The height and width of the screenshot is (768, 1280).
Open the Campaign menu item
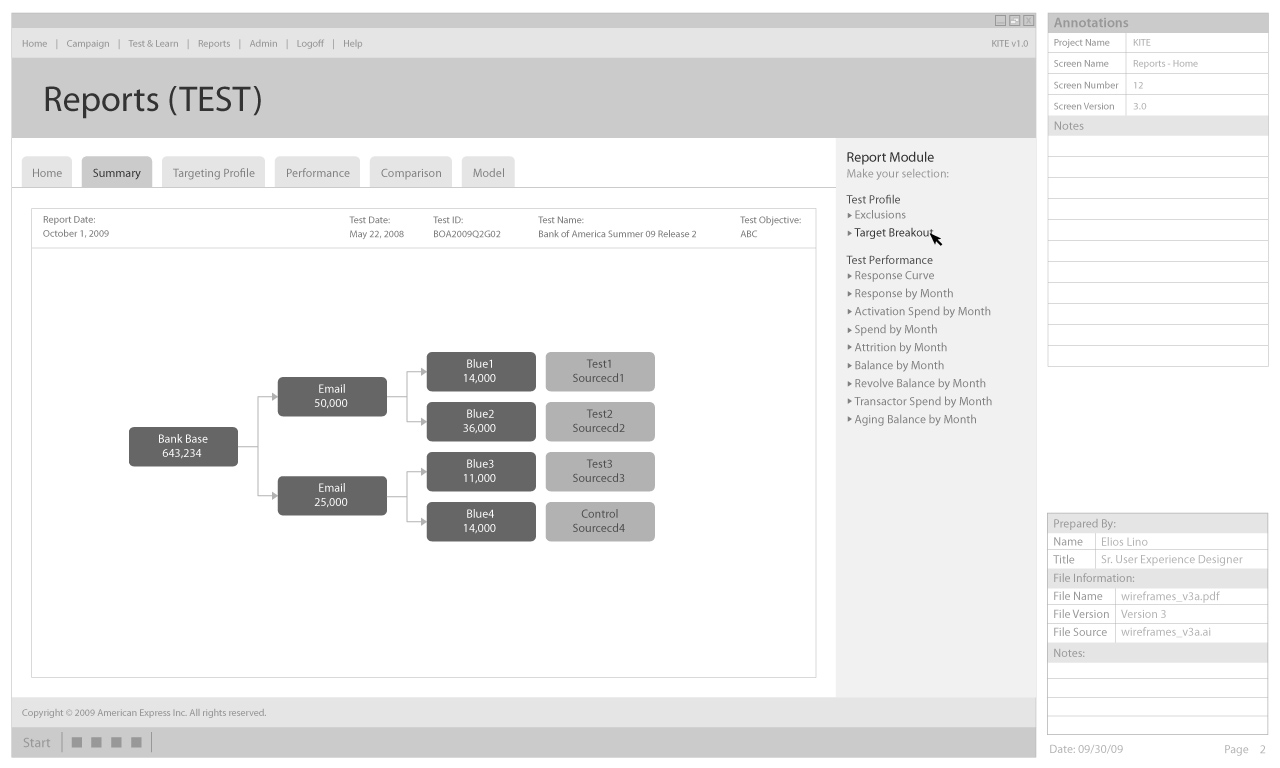click(x=88, y=44)
